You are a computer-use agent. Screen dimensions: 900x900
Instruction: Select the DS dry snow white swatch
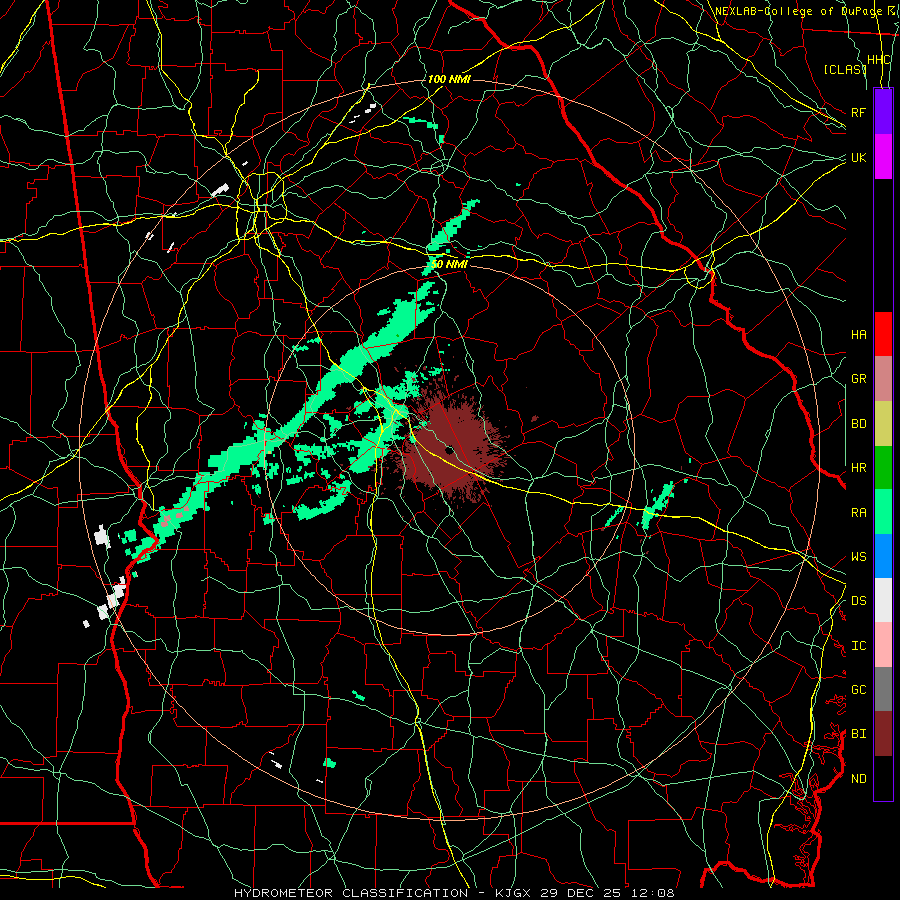[x=883, y=600]
